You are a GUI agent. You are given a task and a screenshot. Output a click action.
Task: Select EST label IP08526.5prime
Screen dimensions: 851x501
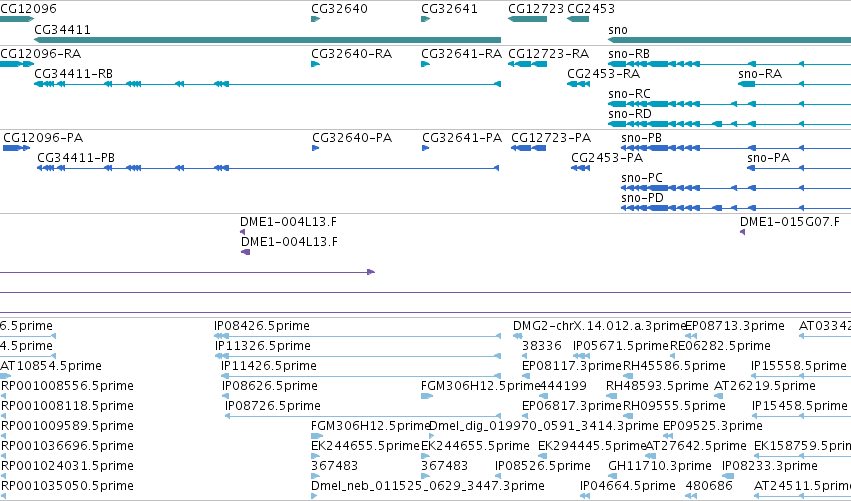543,466
